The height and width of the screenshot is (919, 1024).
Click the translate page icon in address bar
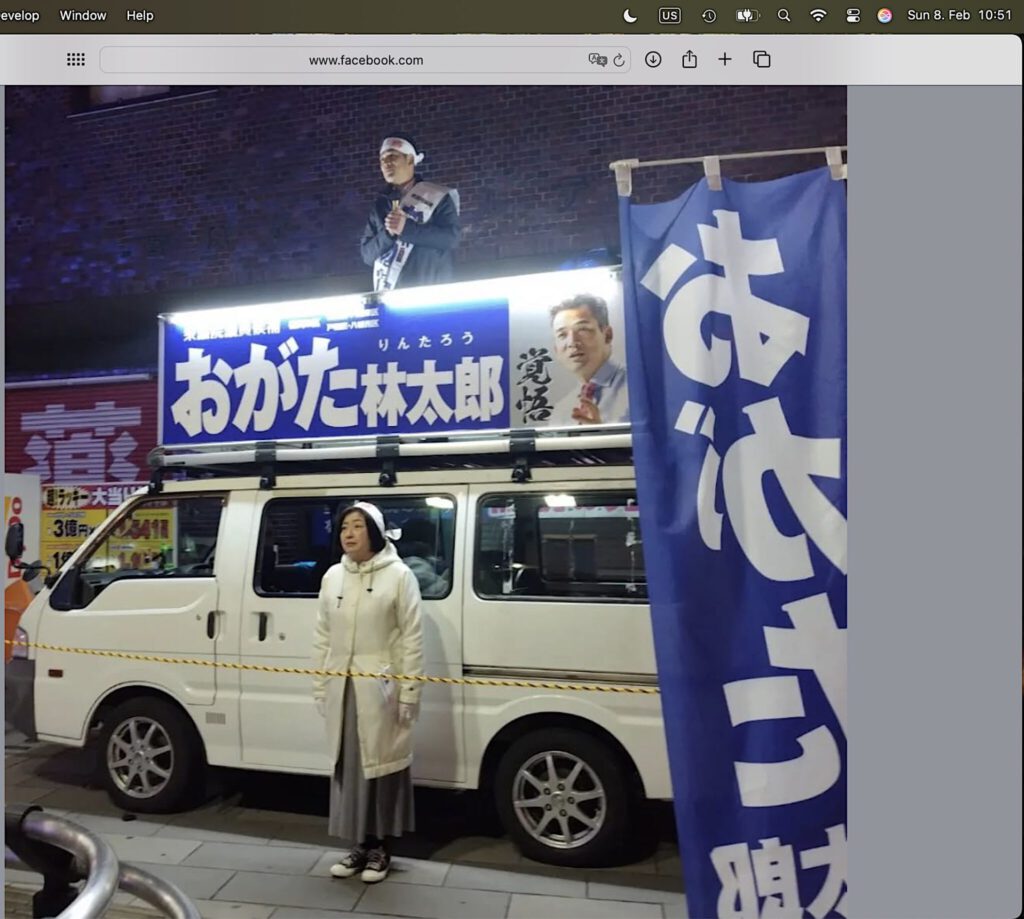click(597, 60)
